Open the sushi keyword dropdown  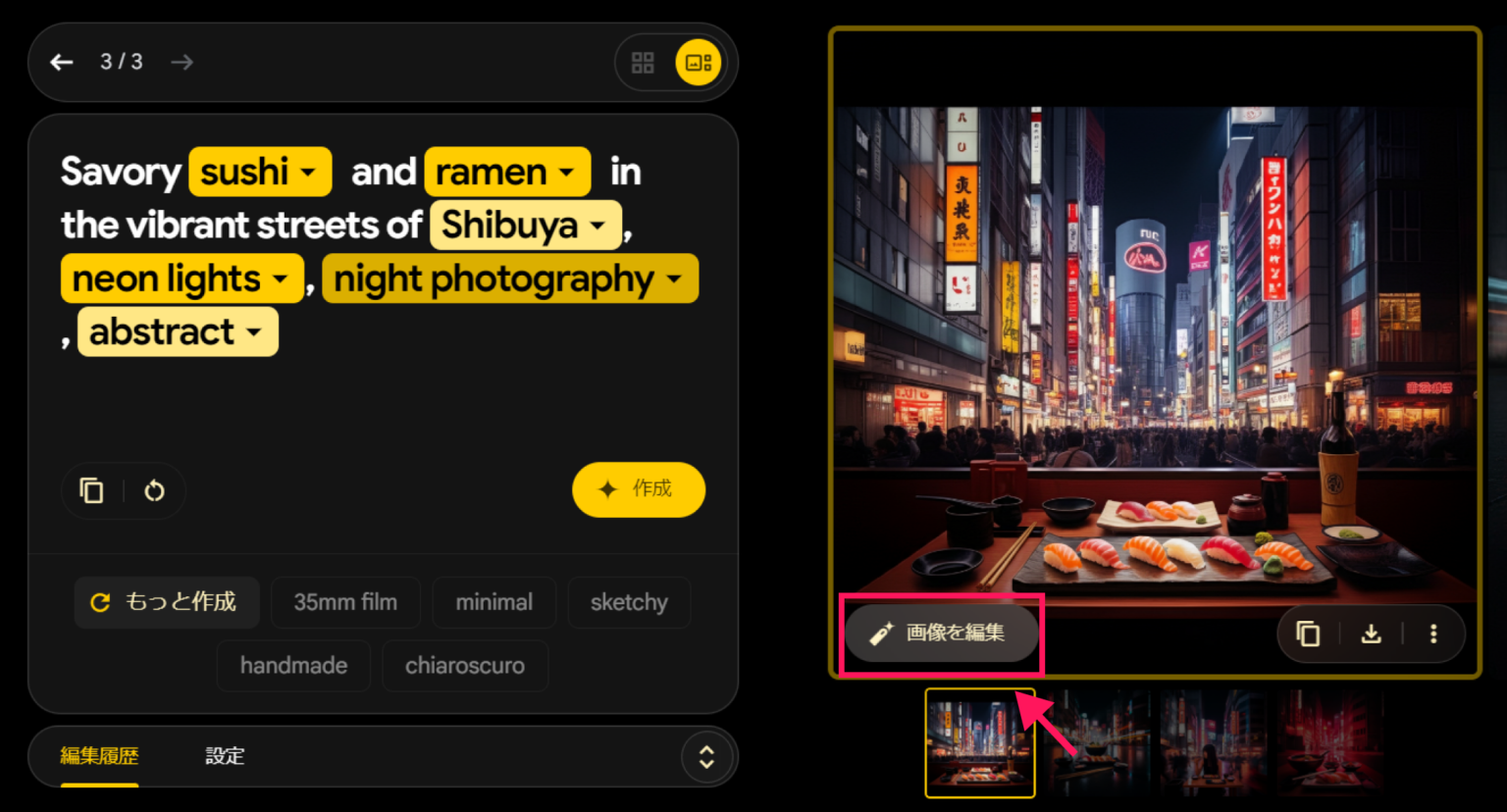(x=259, y=172)
